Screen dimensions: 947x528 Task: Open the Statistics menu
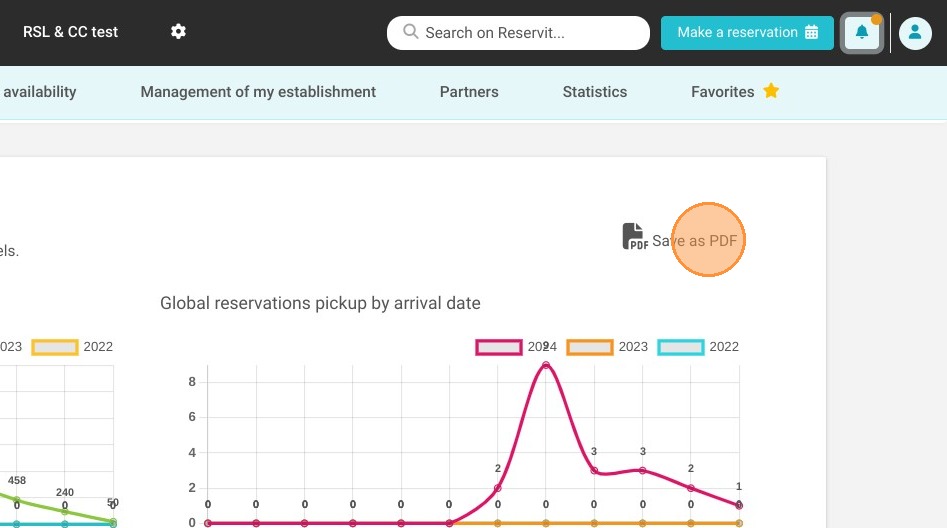tap(595, 92)
